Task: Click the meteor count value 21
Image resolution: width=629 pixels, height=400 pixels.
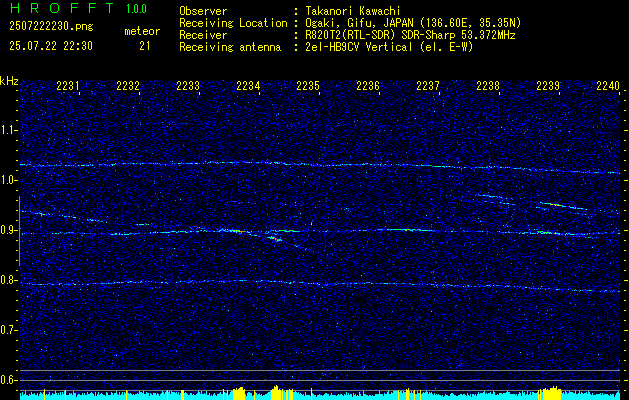Action: click(145, 46)
